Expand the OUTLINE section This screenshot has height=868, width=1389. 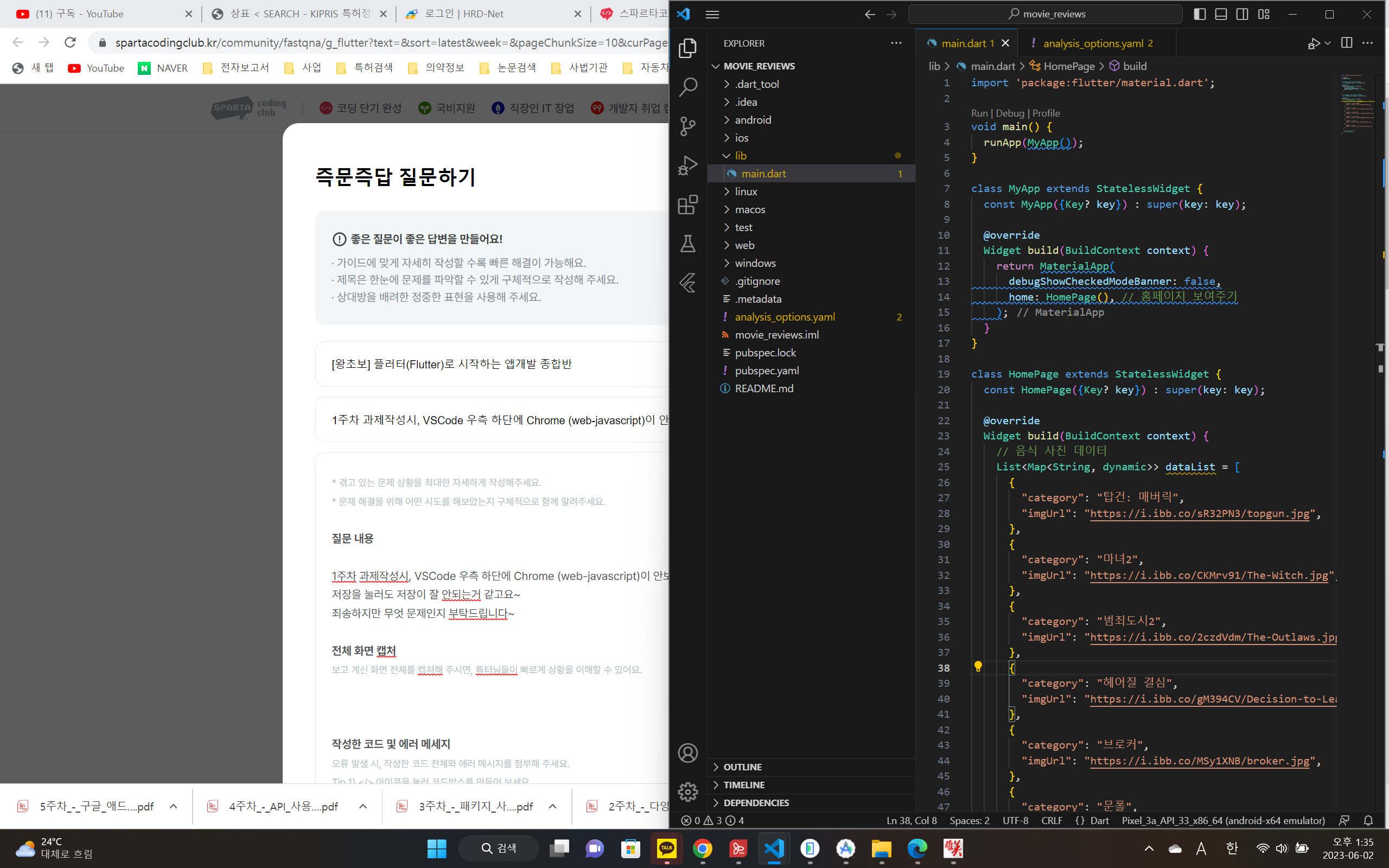(x=811, y=767)
